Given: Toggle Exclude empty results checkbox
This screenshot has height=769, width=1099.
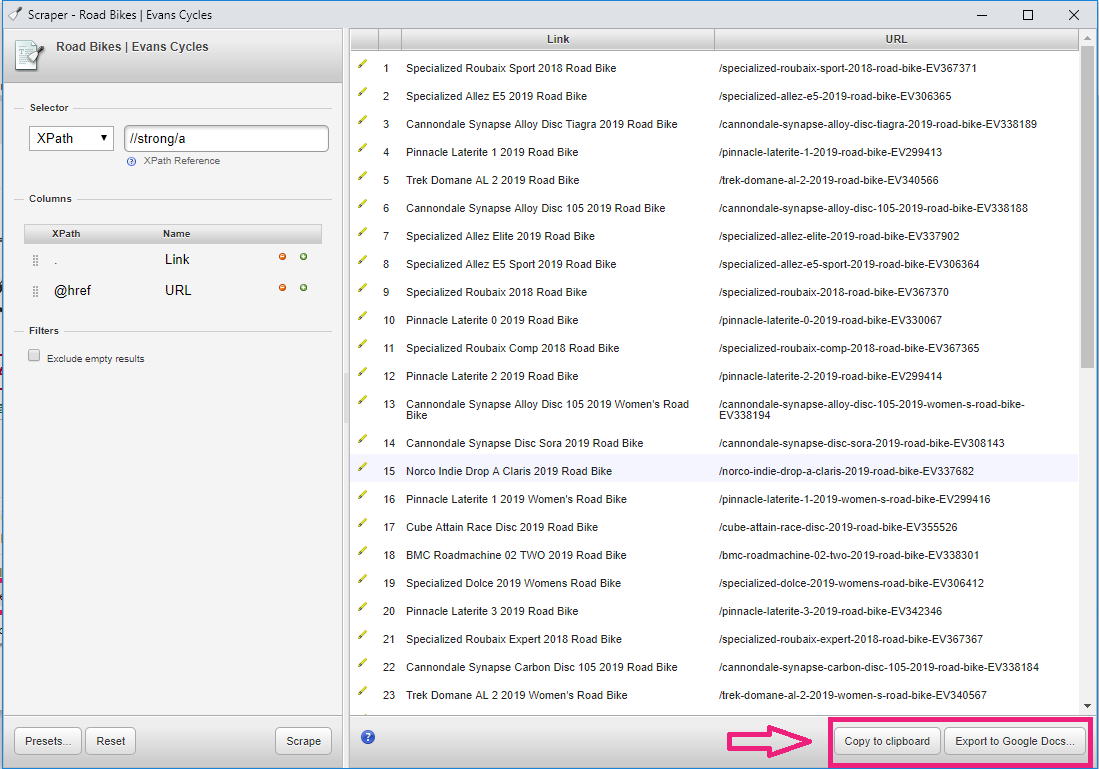Looking at the screenshot, I should [34, 355].
